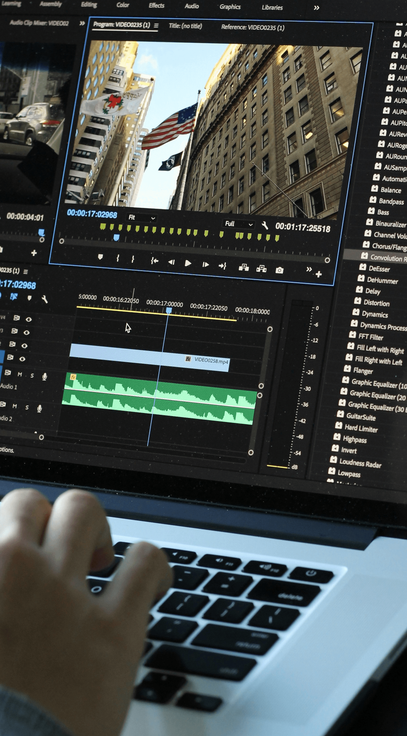Open timeline display settings wrench
This screenshot has height=736, width=407.
tap(45, 299)
